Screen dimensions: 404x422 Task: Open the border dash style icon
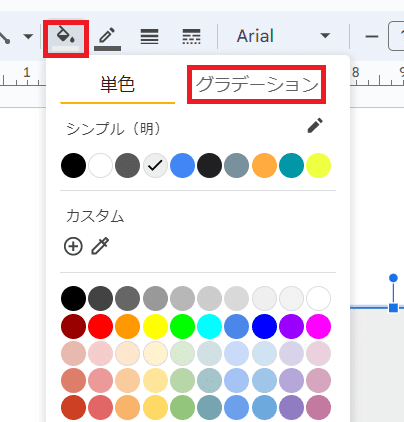tap(192, 36)
